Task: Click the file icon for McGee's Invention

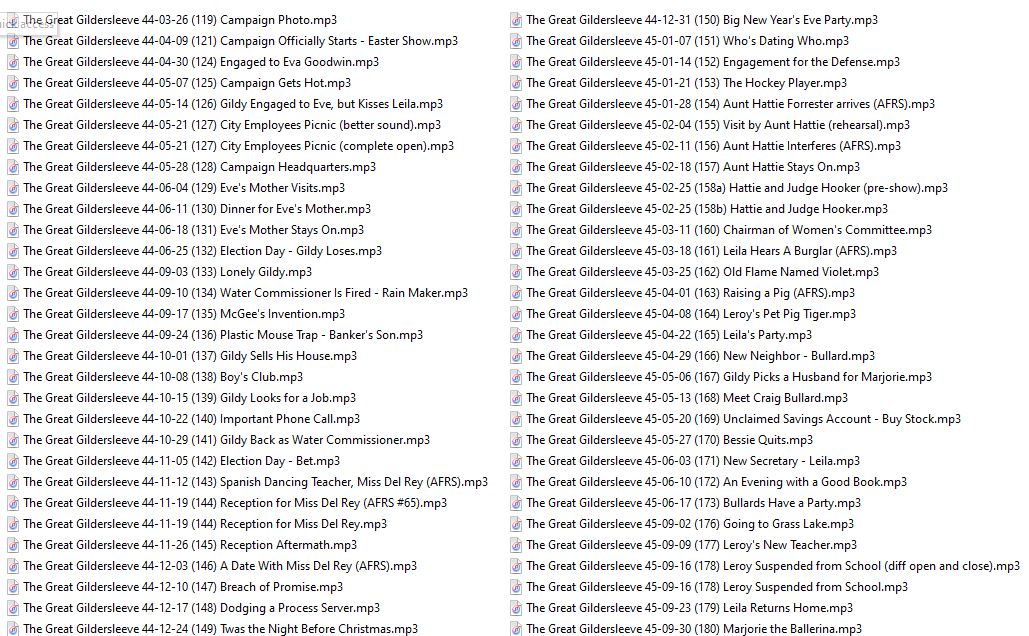Action: tap(13, 314)
